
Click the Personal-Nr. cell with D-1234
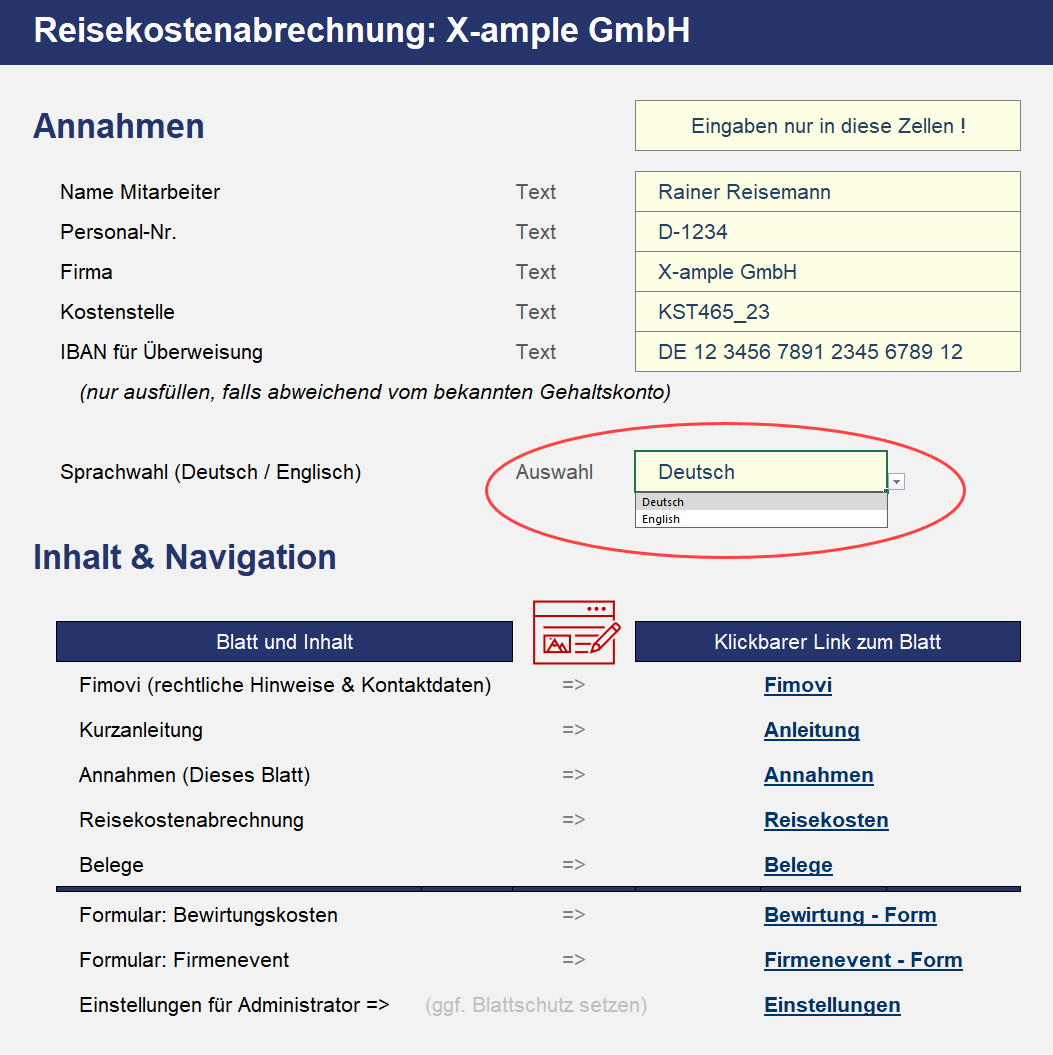tap(827, 232)
